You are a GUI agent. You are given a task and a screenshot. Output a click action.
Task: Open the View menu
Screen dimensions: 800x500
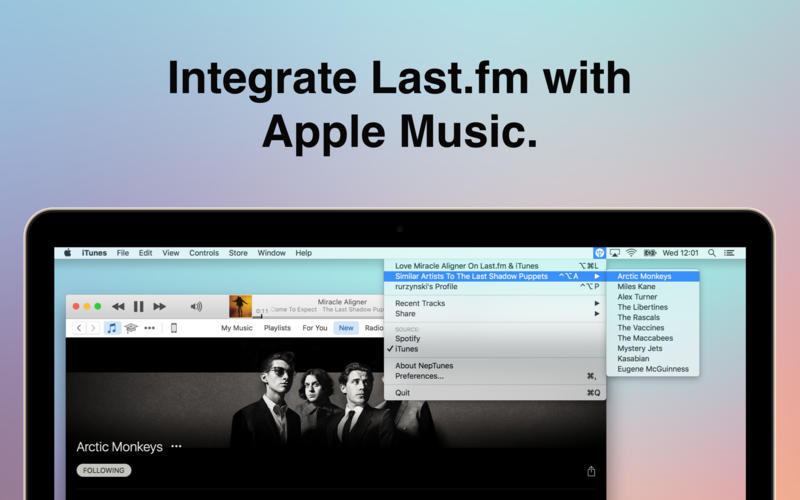coord(171,253)
